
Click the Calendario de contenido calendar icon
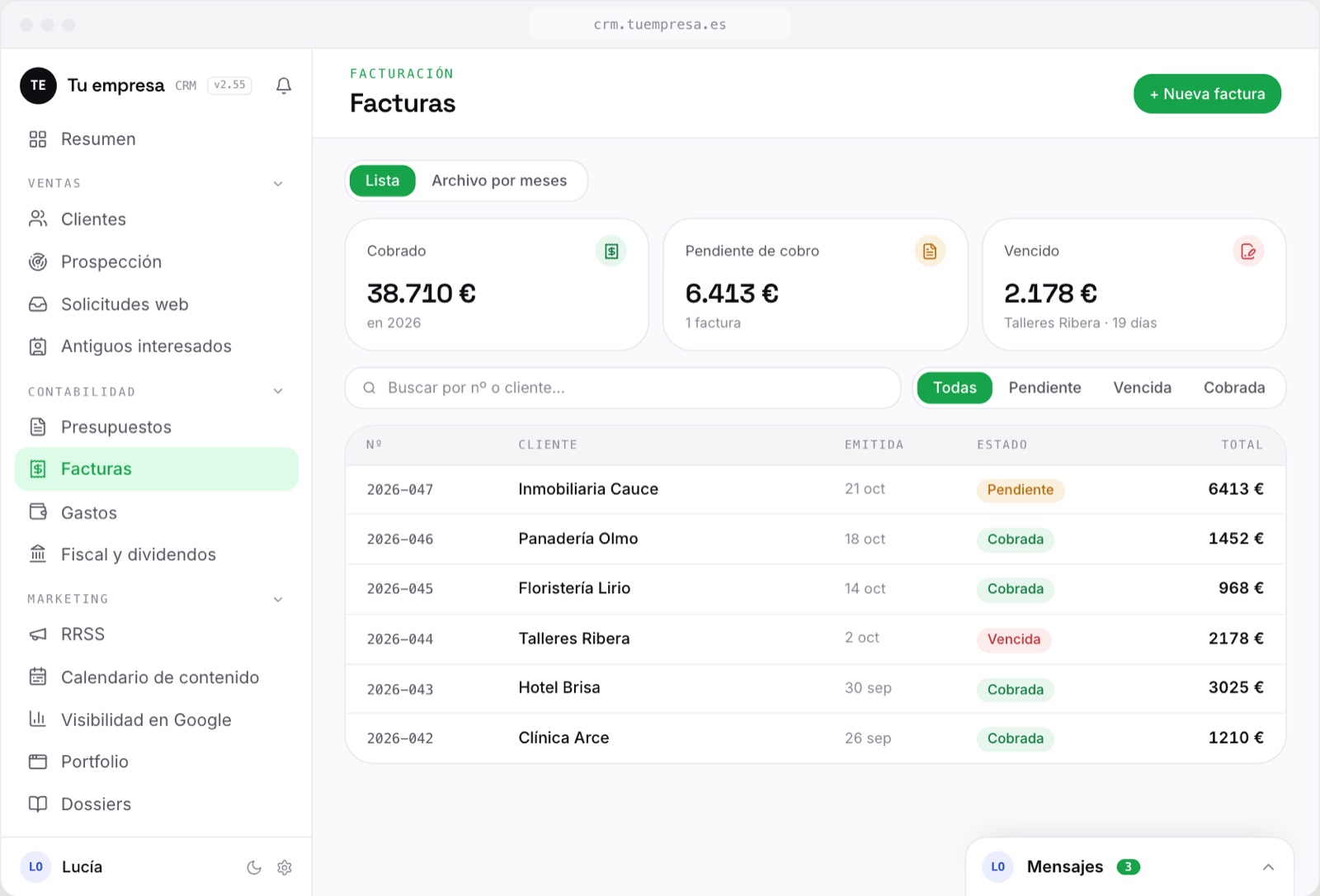click(x=38, y=677)
